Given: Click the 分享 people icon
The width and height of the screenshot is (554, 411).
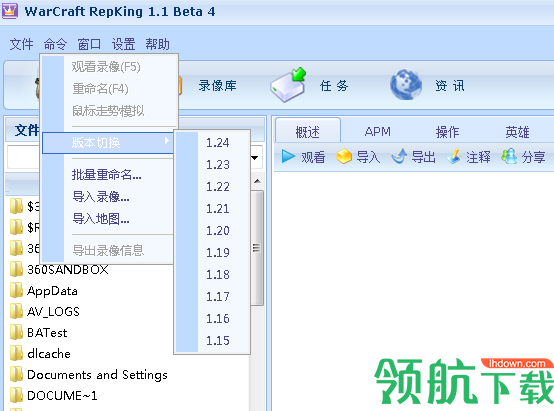Looking at the screenshot, I should [x=509, y=156].
